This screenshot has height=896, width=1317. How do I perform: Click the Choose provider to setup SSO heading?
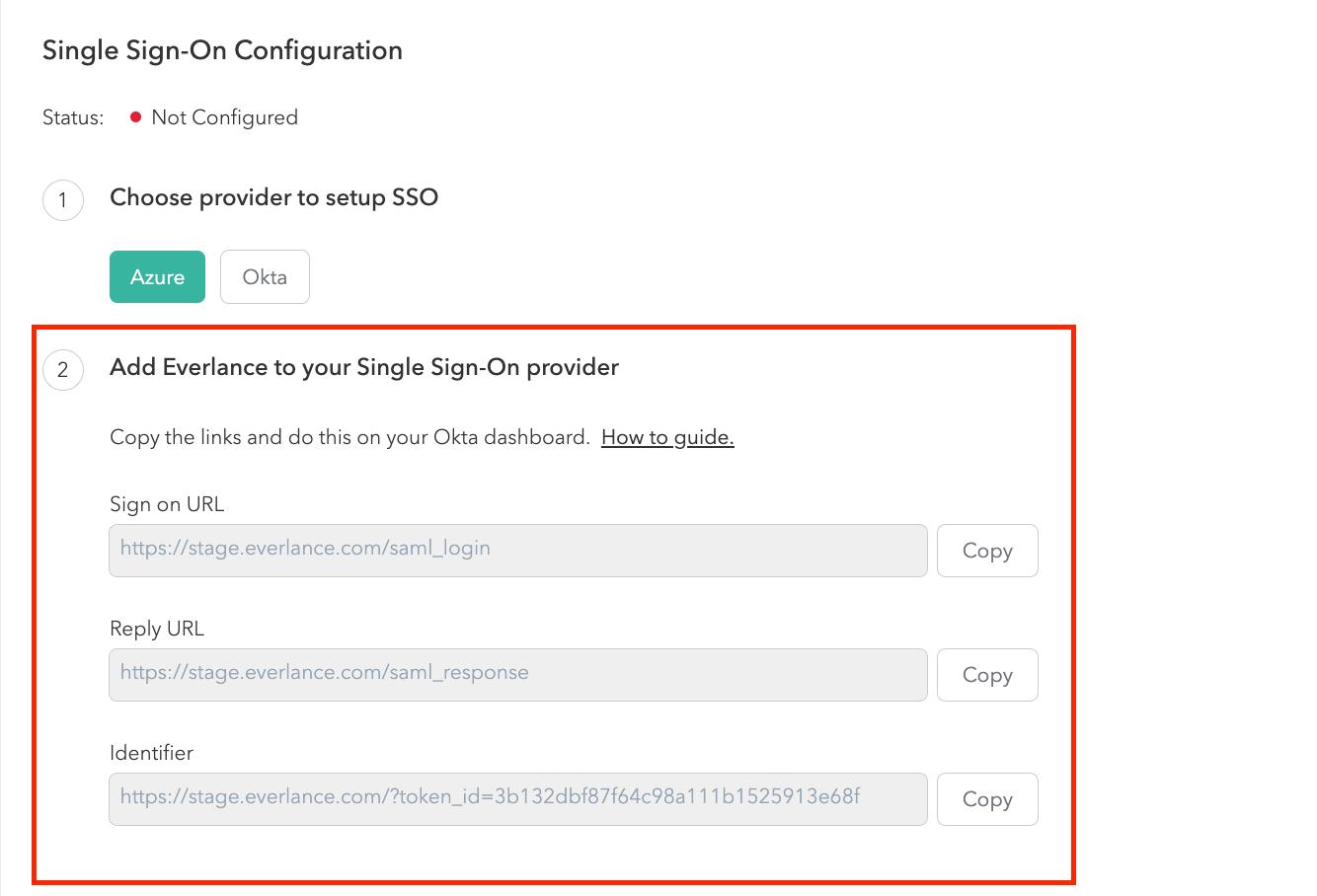click(x=273, y=197)
